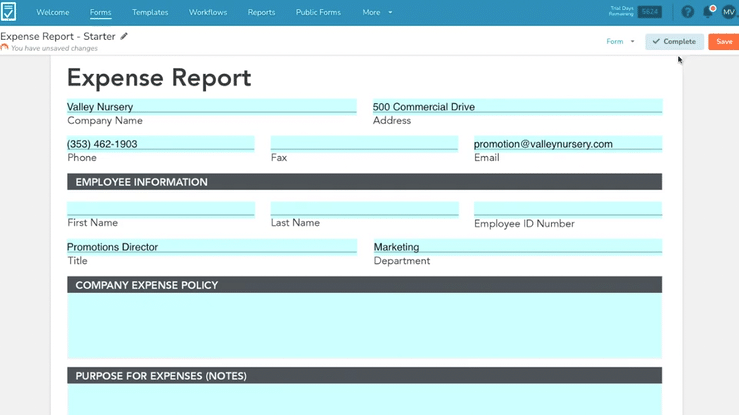Click Trial Days Remaining counter
The image size is (739, 415).
635,11
